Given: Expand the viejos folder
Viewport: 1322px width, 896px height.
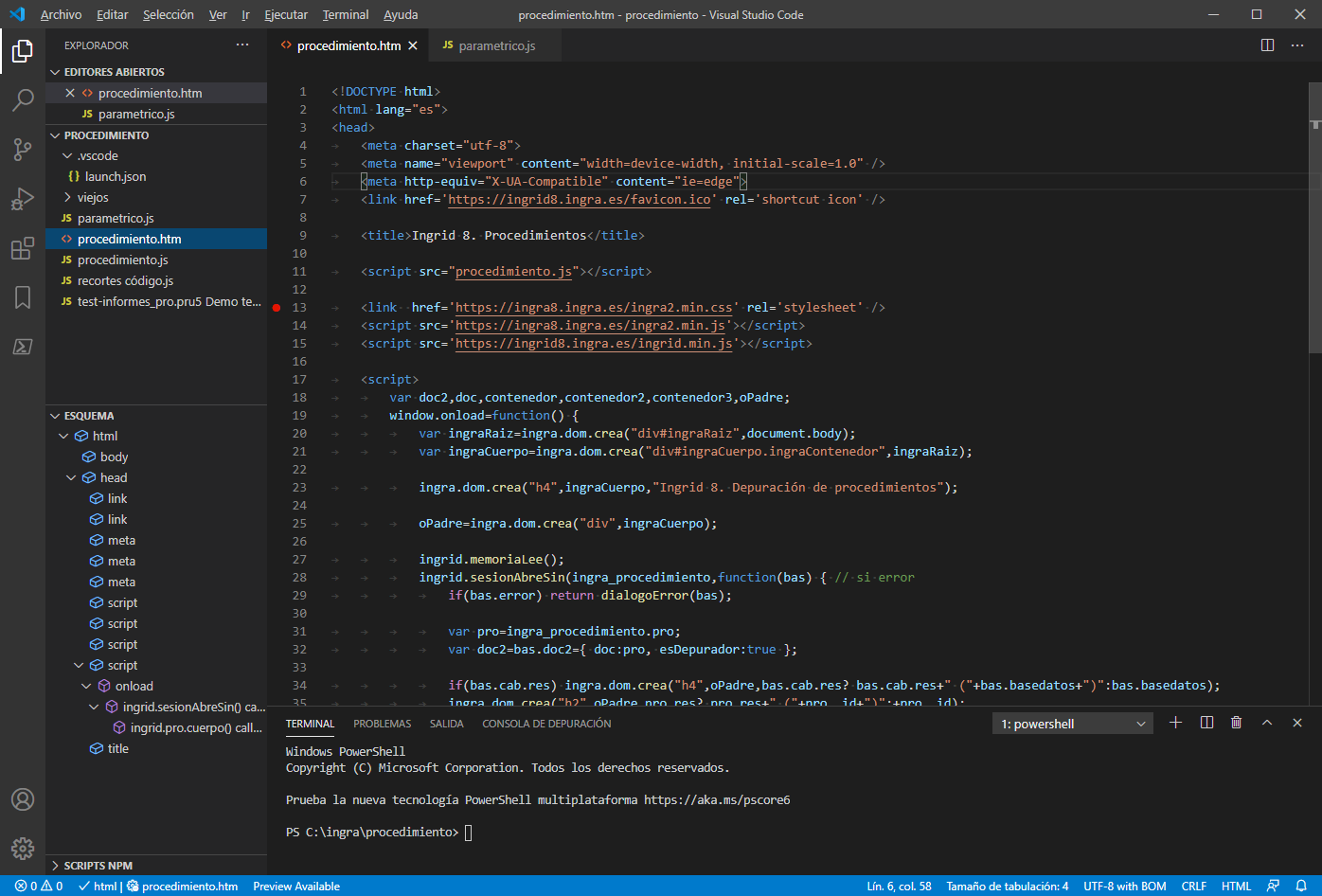Looking at the screenshot, I should point(93,197).
